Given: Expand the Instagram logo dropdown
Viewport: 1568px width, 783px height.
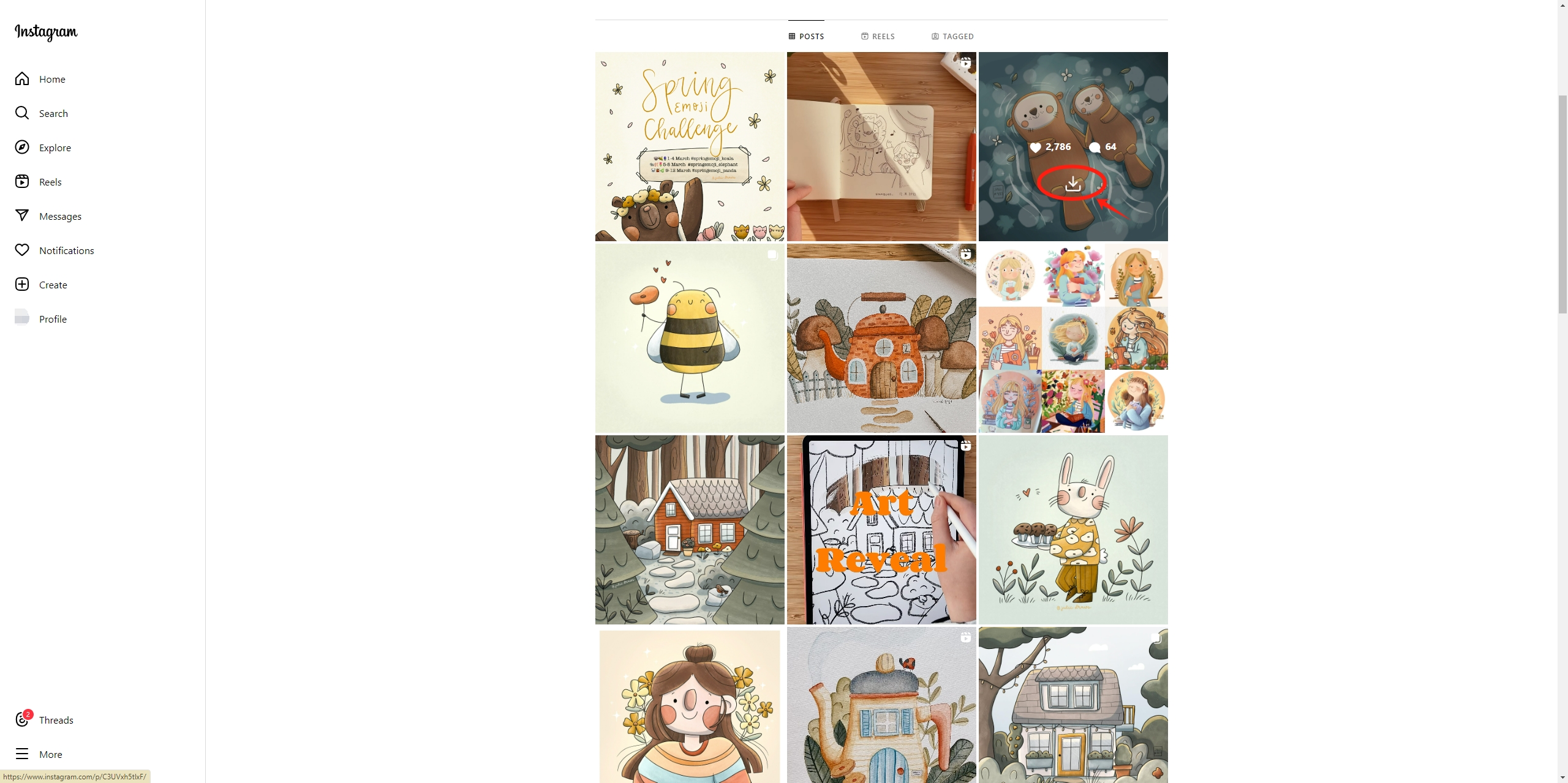Looking at the screenshot, I should [46, 31].
